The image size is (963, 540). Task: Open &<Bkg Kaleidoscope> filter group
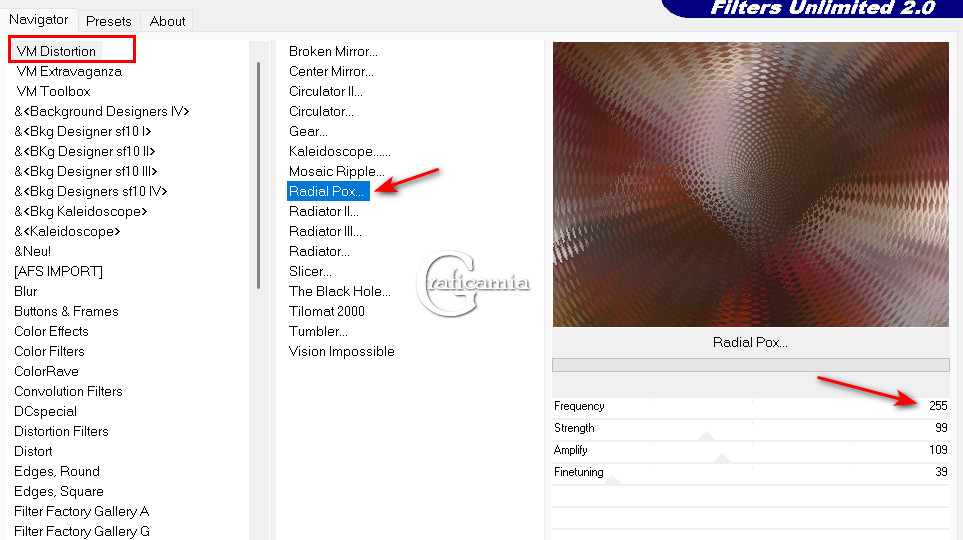tap(80, 211)
